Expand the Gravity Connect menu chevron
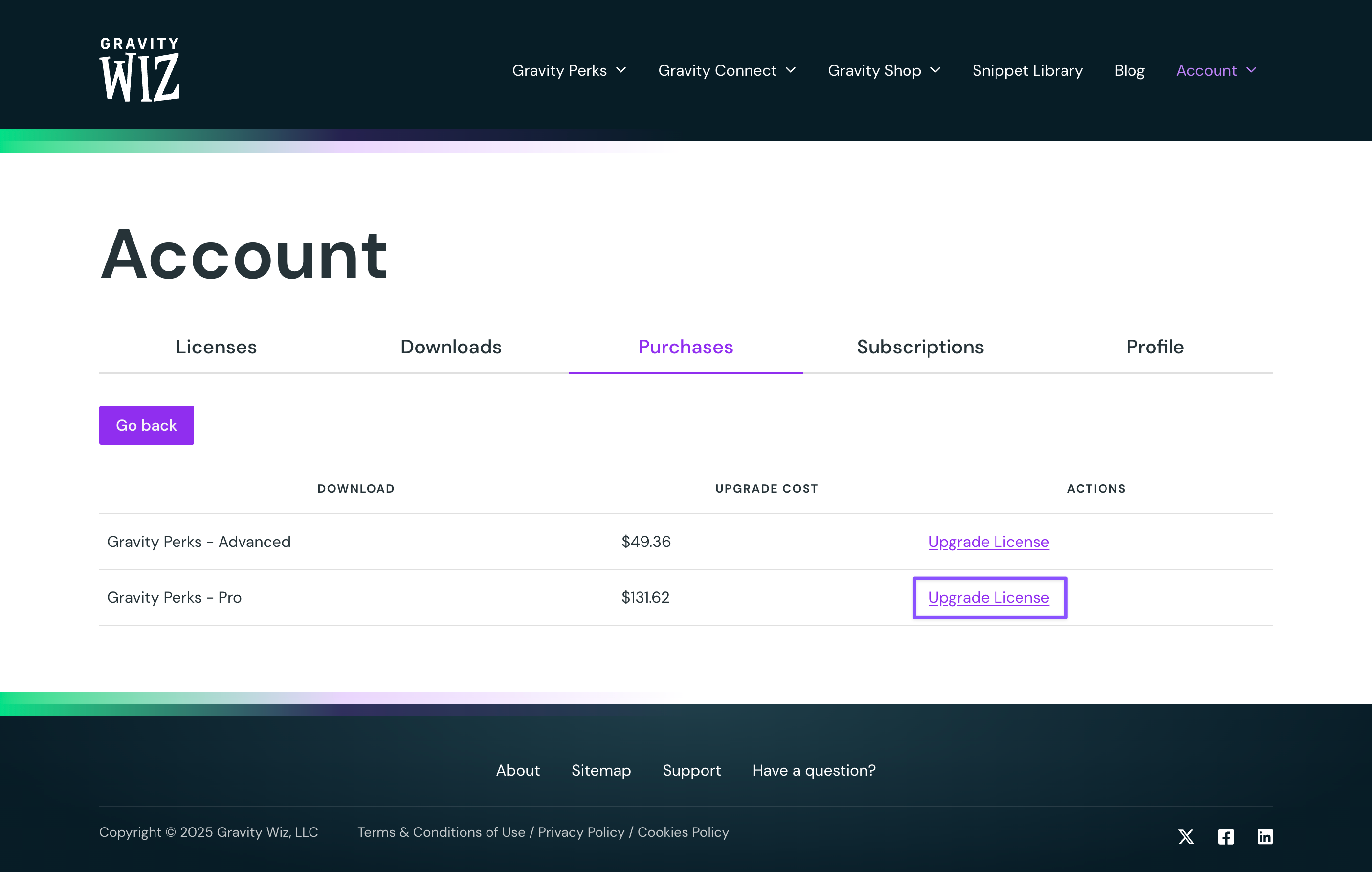Screen dimensions: 1372x872 pos(790,70)
